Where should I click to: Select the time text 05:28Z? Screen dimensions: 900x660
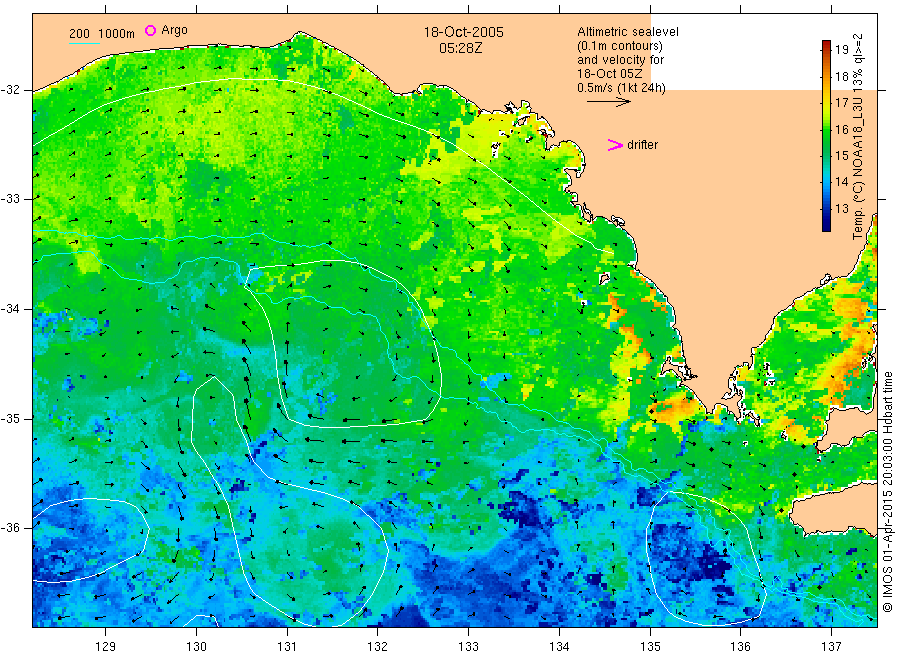(x=461, y=48)
